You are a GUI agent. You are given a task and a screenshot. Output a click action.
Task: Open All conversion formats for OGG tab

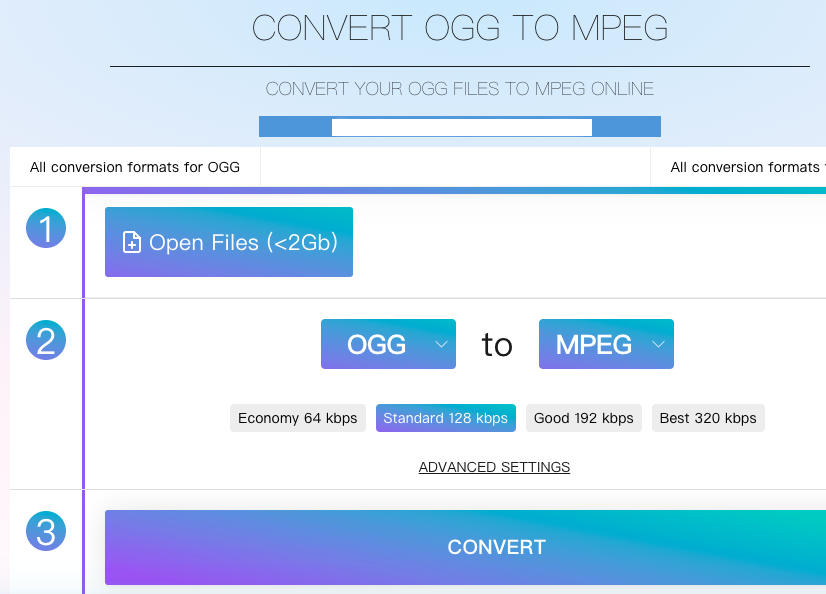[135, 167]
